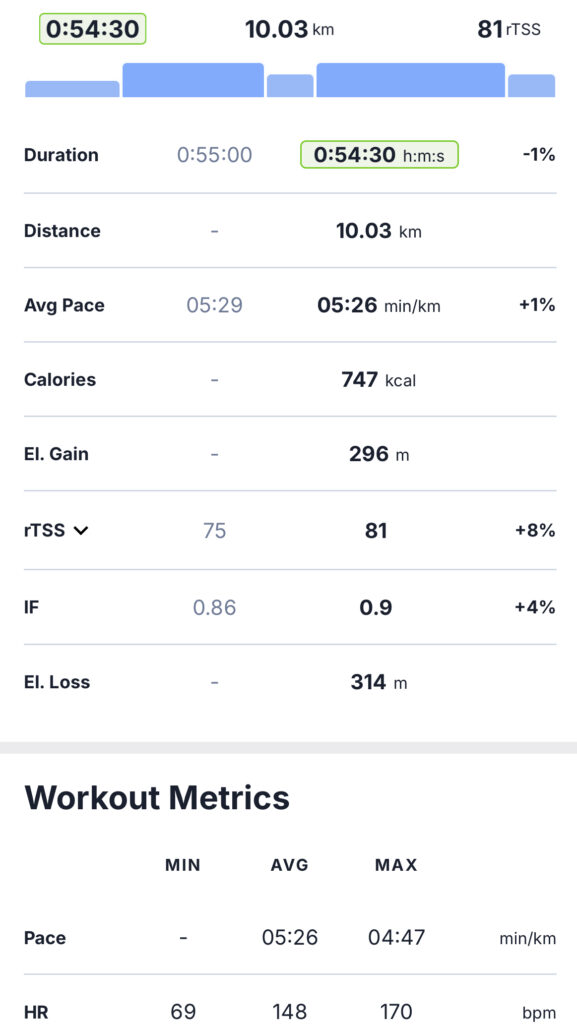The width and height of the screenshot is (577, 1024).
Task: Tap the 747 kcal Calories value
Action: 379,379
